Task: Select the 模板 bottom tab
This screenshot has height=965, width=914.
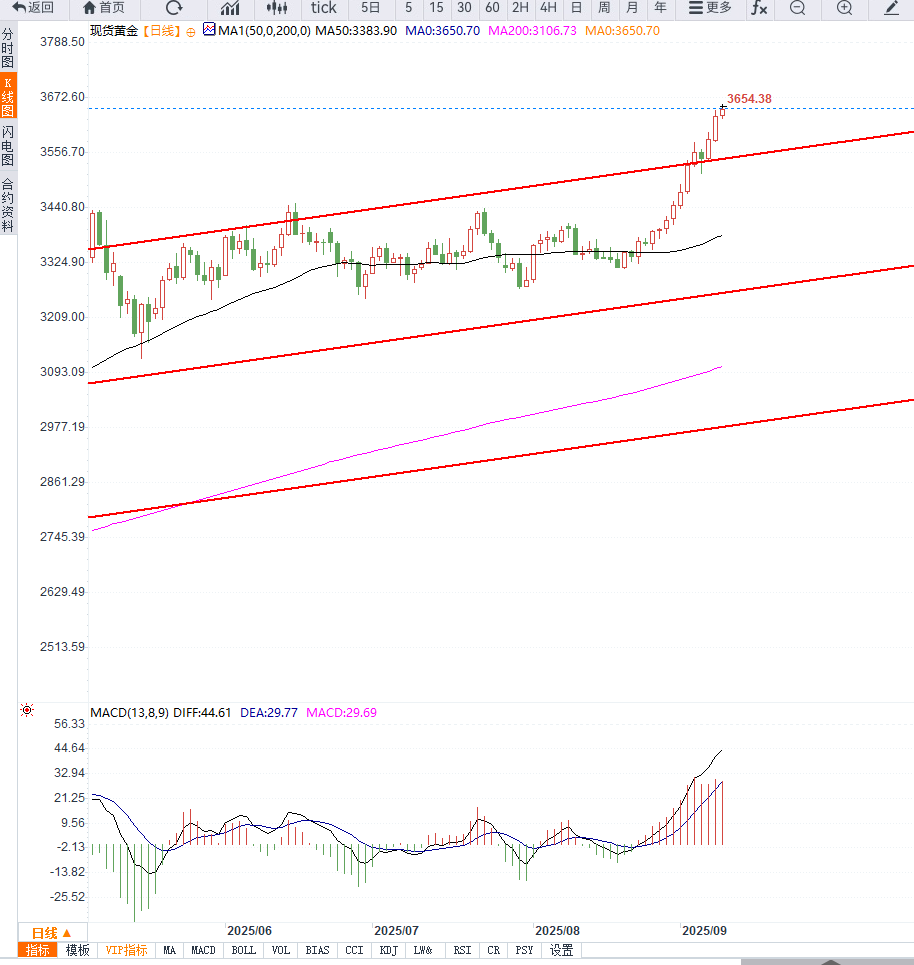Action: (78, 950)
